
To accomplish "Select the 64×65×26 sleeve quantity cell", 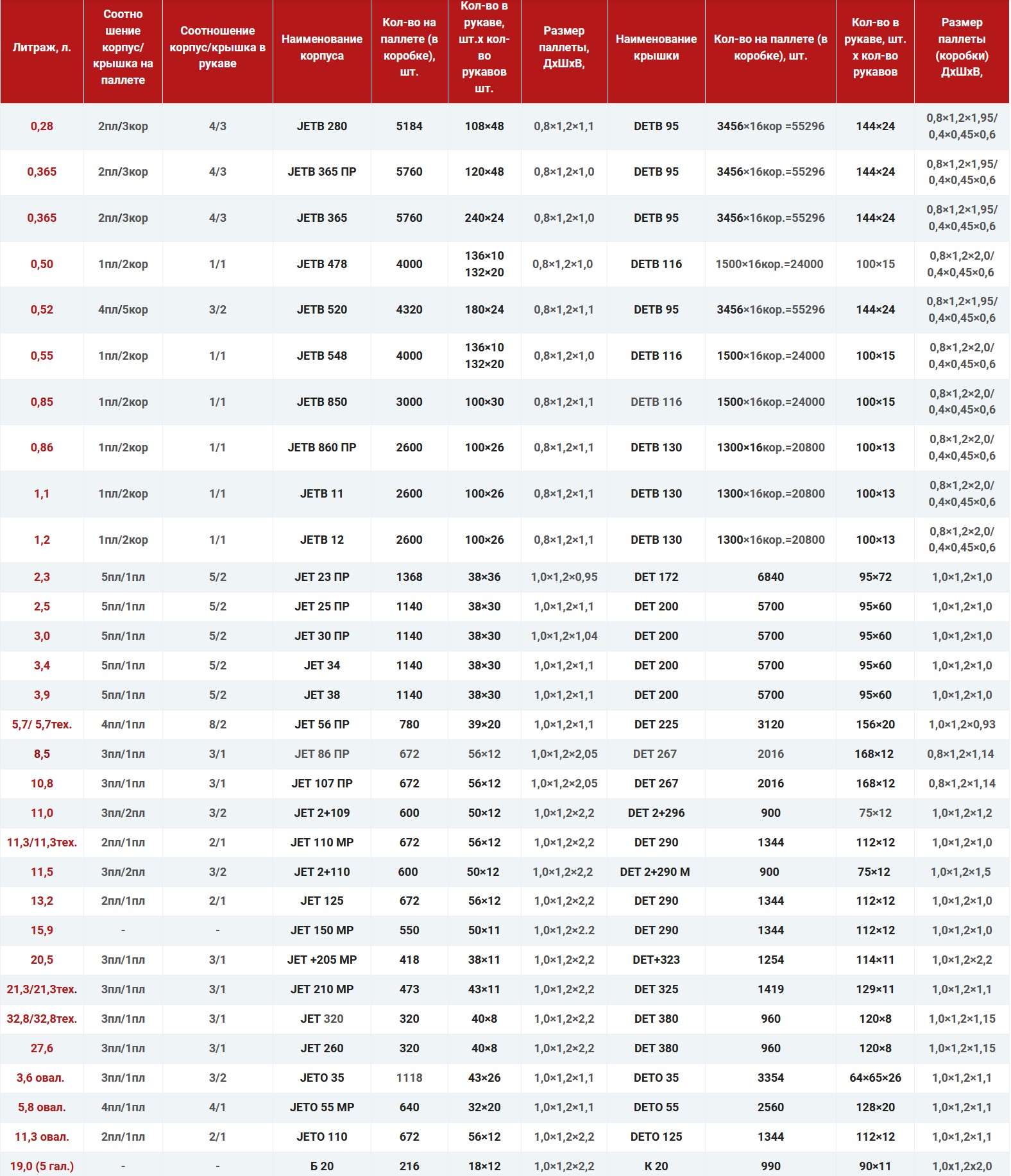I will pyautogui.click(x=875, y=1078).
